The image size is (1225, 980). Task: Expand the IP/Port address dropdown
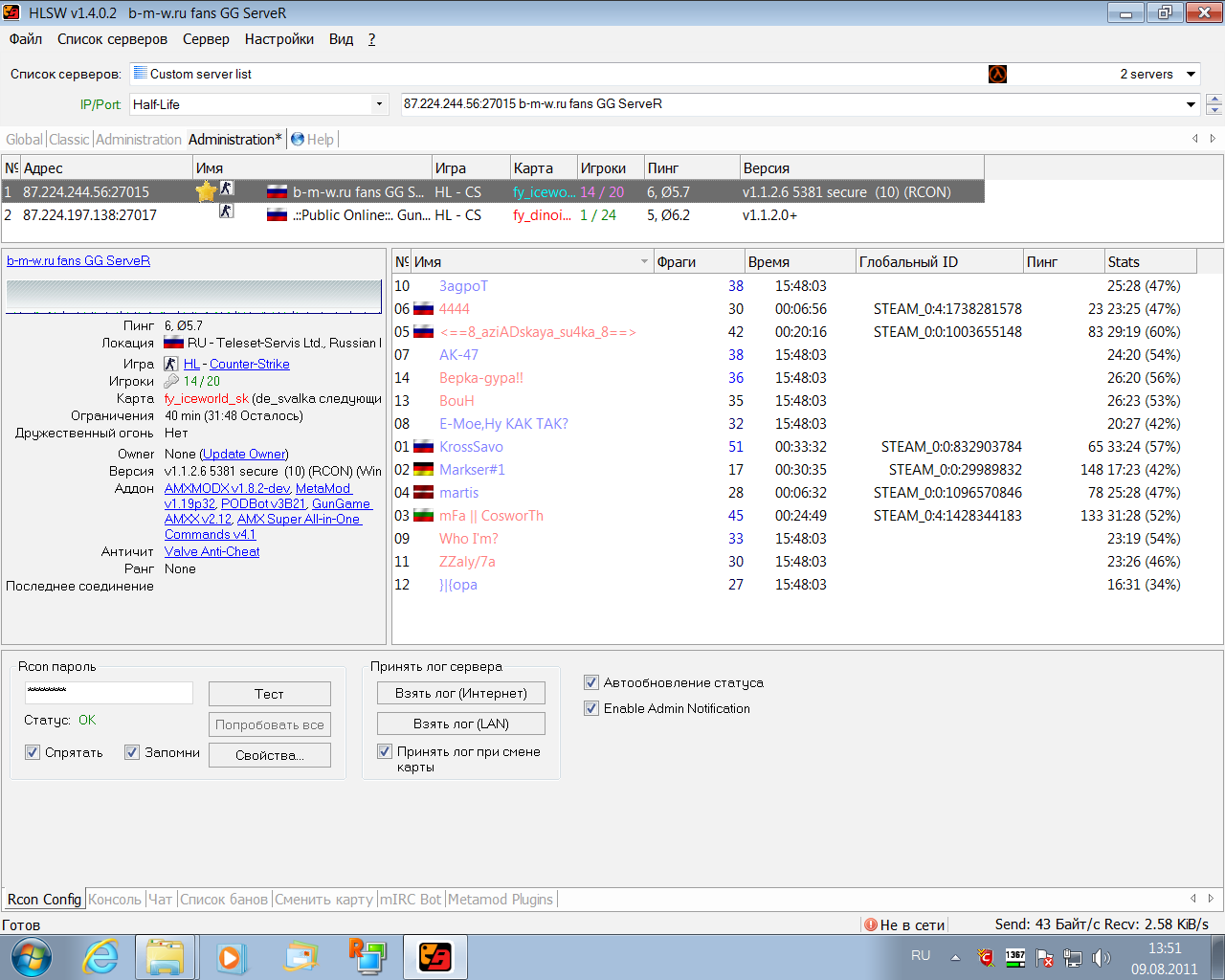(1192, 104)
